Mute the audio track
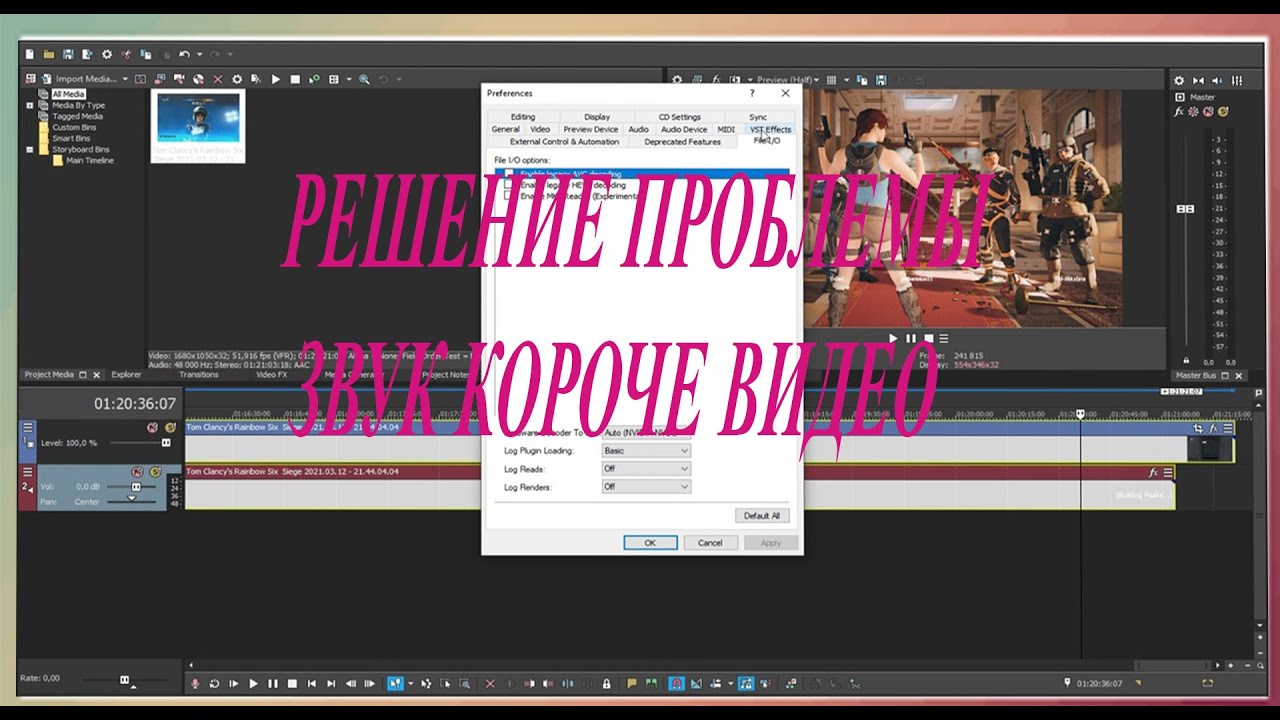Image resolution: width=1280 pixels, height=720 pixels. 137,472
